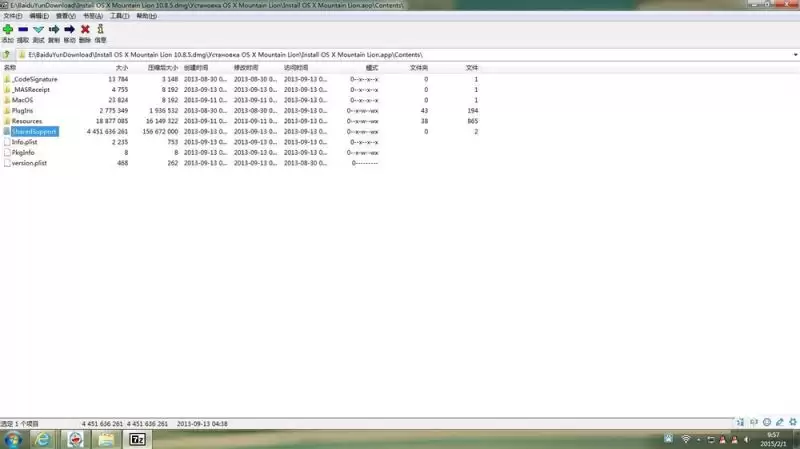Open the Tools menu
This screenshot has height=449, width=800.
point(119,16)
